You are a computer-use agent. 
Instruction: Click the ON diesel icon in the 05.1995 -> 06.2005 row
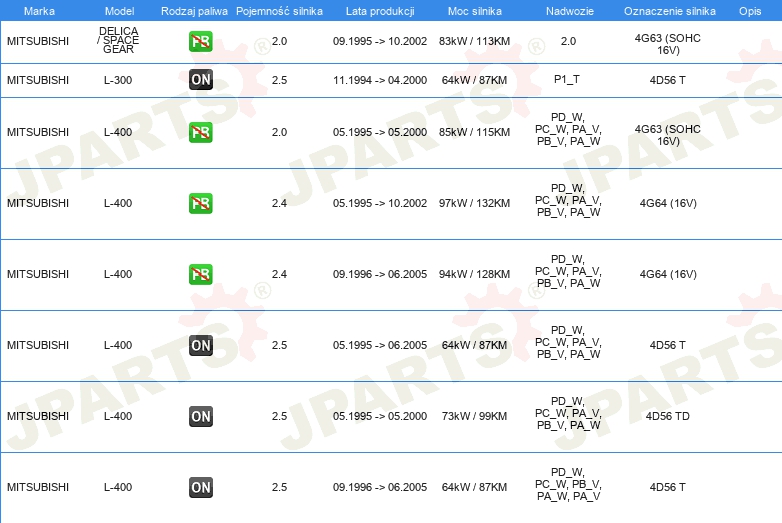click(200, 346)
